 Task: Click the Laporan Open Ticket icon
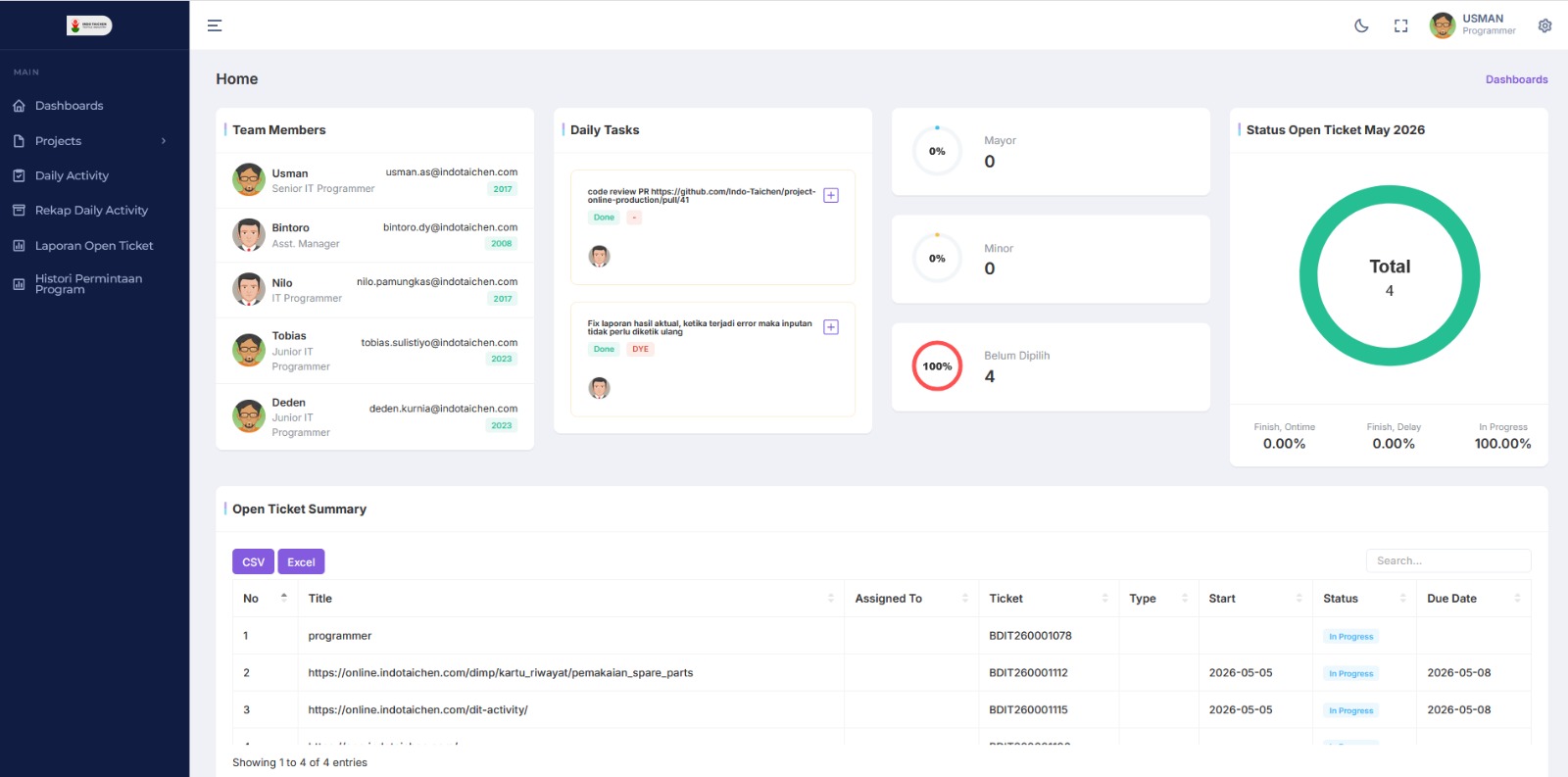pos(19,246)
